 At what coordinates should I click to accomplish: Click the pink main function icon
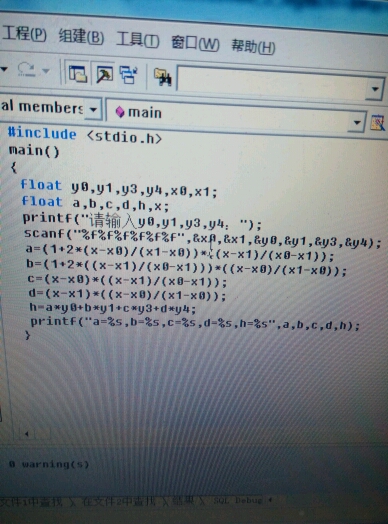click(x=120, y=112)
